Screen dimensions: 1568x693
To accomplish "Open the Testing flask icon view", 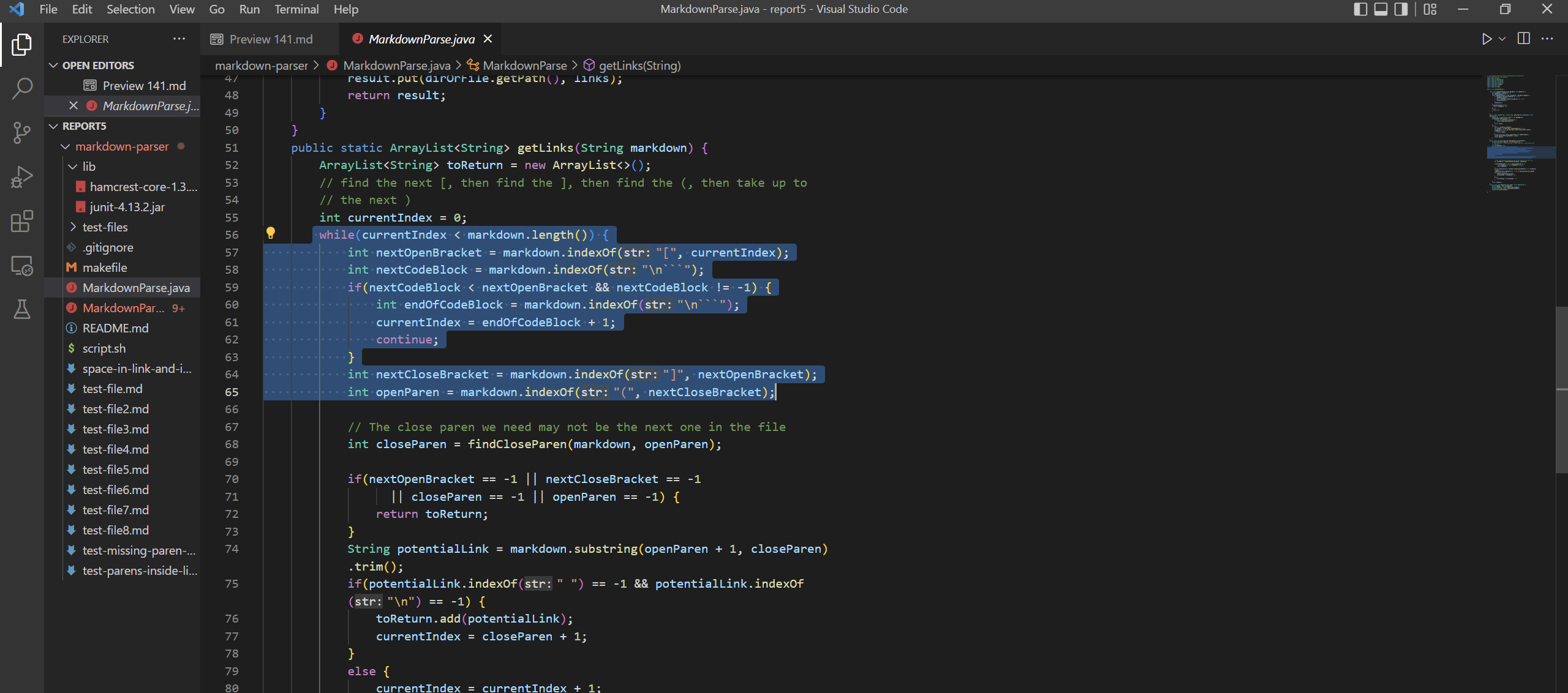I will [x=22, y=310].
